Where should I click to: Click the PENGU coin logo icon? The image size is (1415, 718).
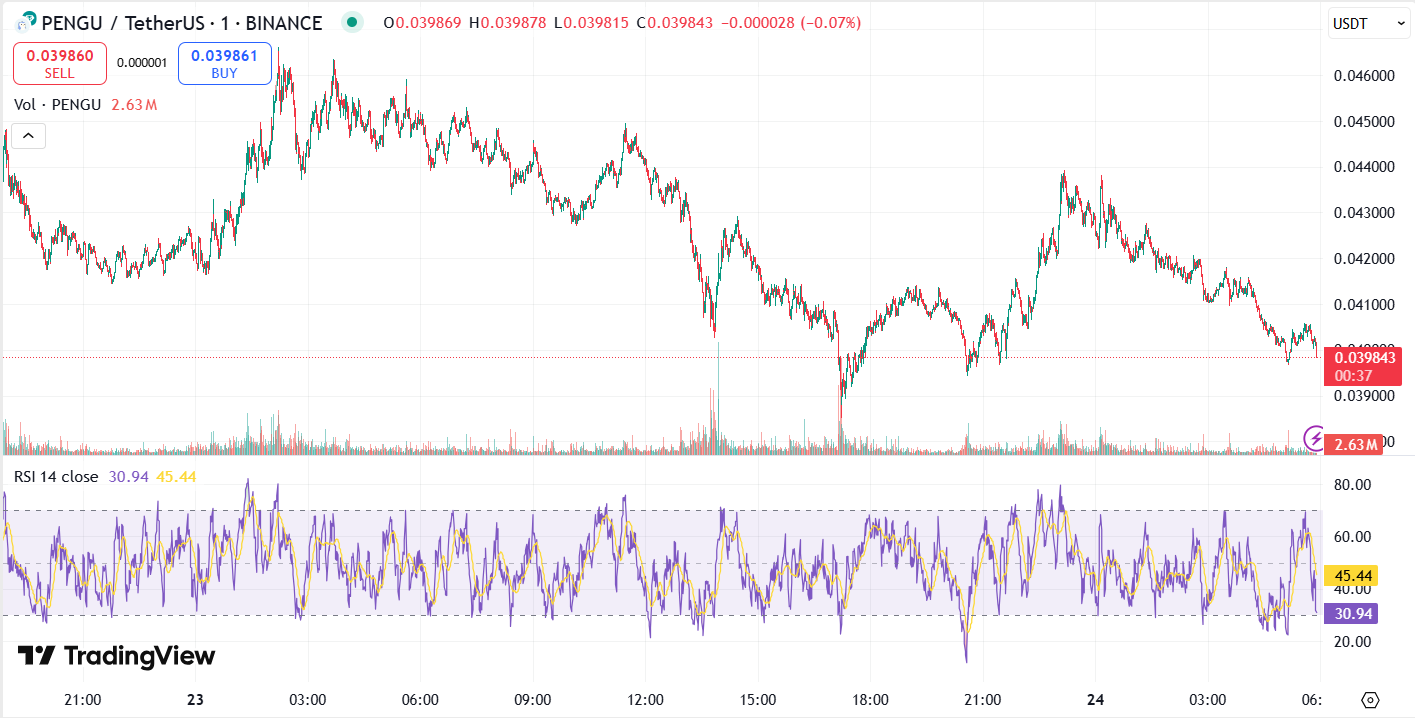(27, 22)
